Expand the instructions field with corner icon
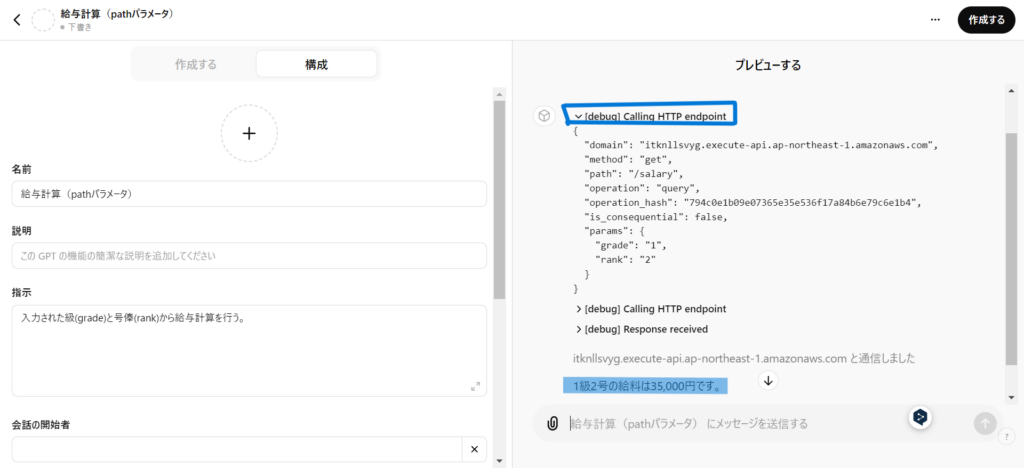Viewport: 1024px width, 468px height. (x=474, y=387)
